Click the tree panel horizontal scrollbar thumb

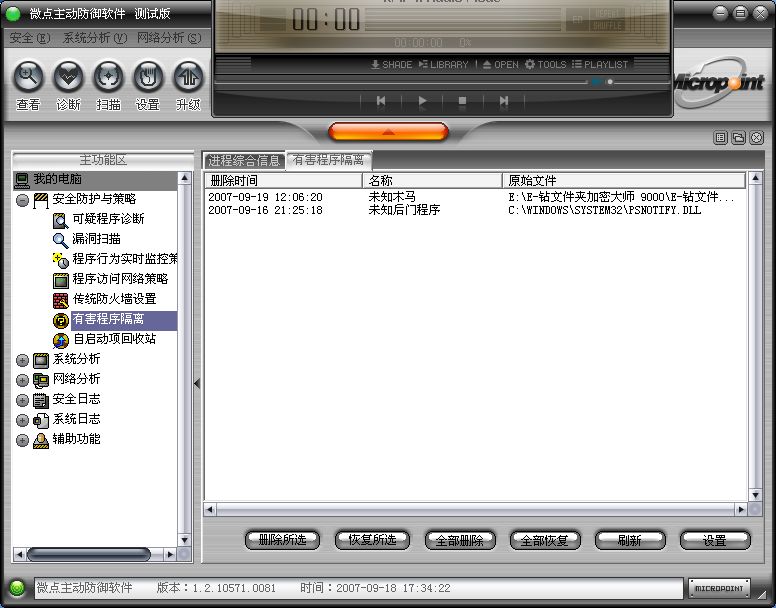[89, 555]
